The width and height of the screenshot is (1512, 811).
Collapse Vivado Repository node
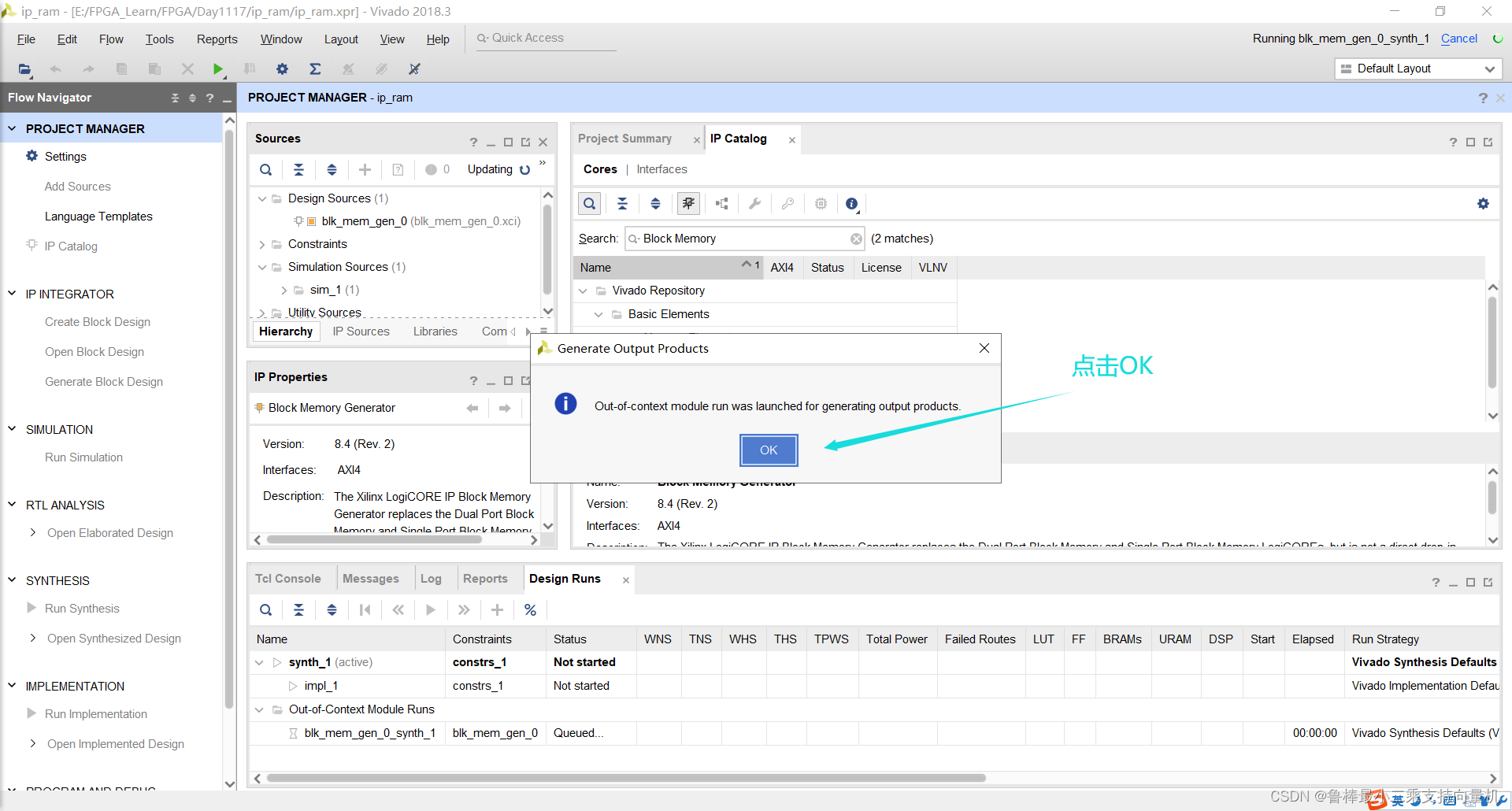point(584,291)
